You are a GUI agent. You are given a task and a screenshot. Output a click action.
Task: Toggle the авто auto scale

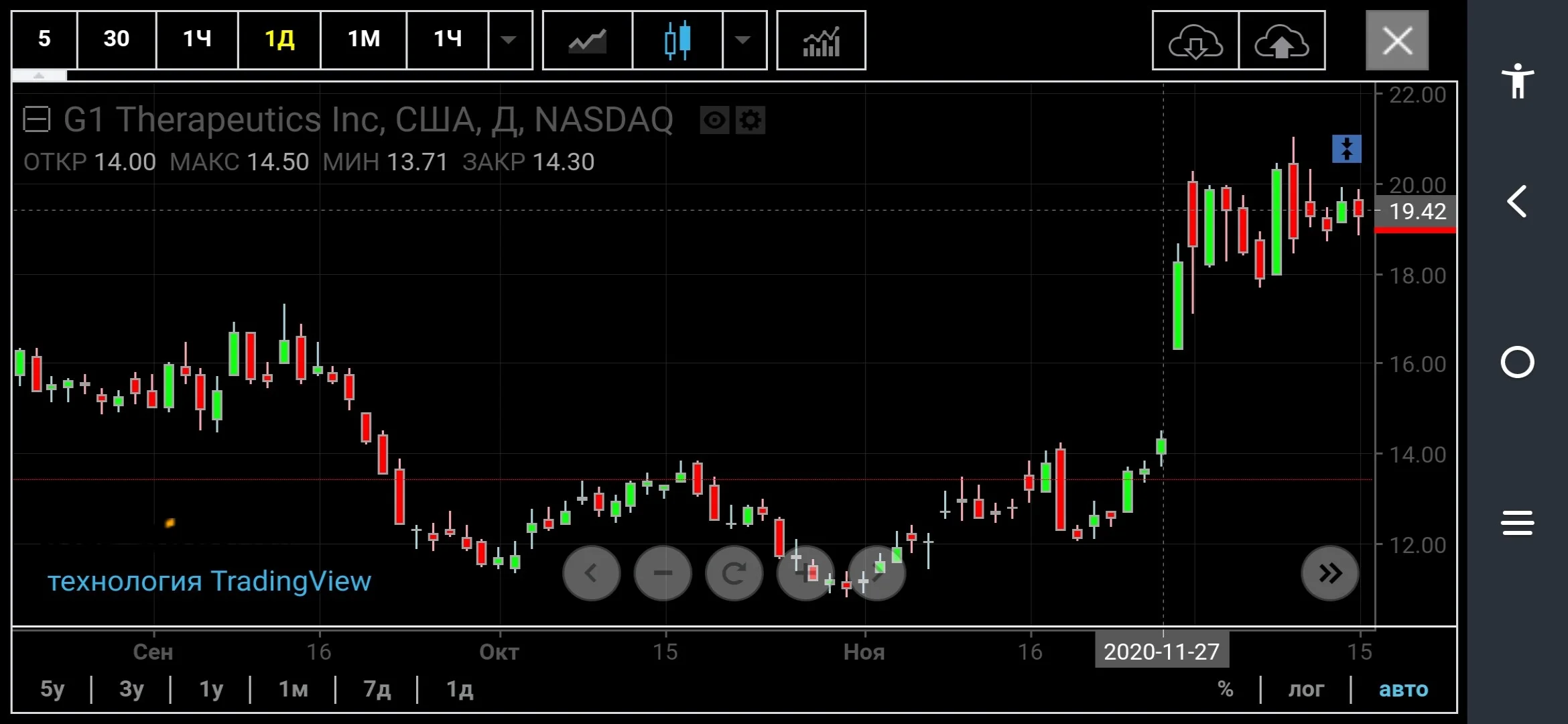pyautogui.click(x=1403, y=689)
